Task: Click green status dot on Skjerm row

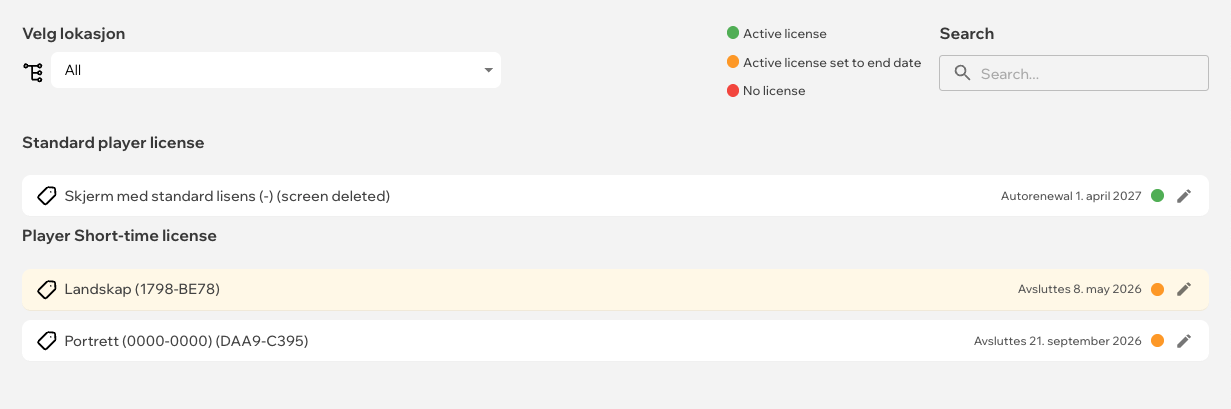Action: point(1157,196)
